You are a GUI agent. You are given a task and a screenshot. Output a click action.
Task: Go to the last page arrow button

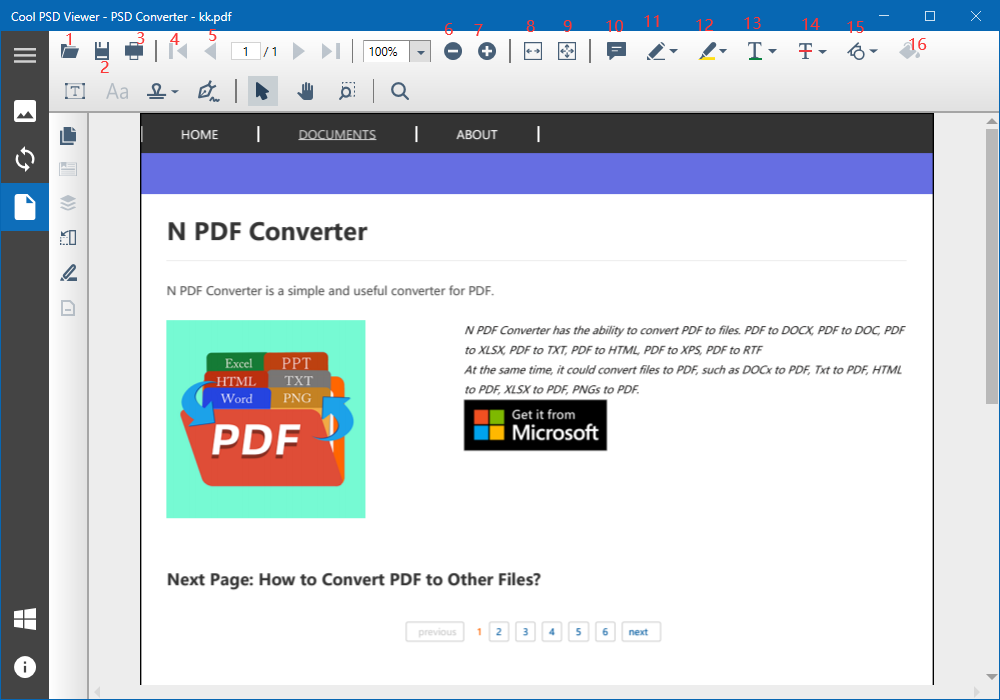click(x=330, y=51)
